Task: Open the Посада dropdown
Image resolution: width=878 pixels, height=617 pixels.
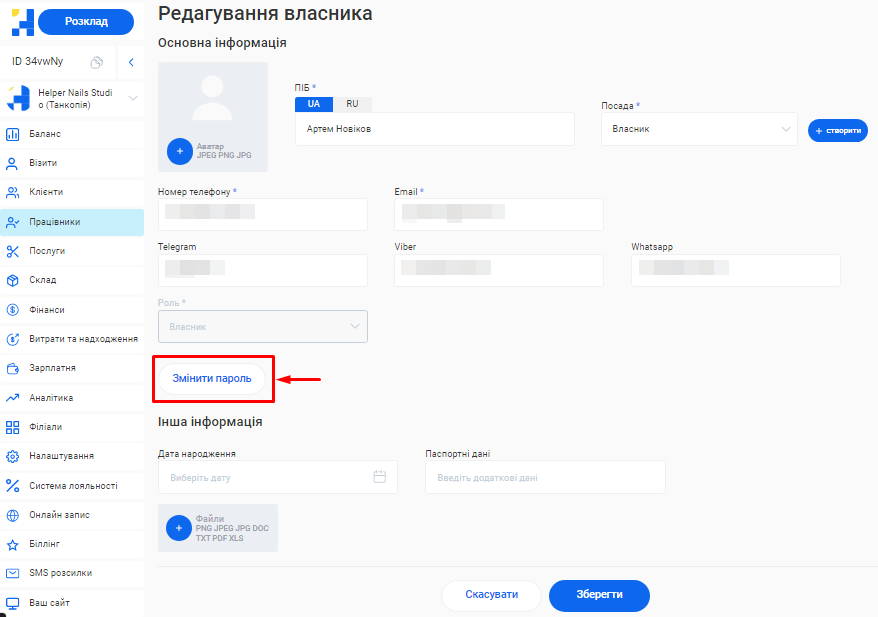Action: (698, 129)
